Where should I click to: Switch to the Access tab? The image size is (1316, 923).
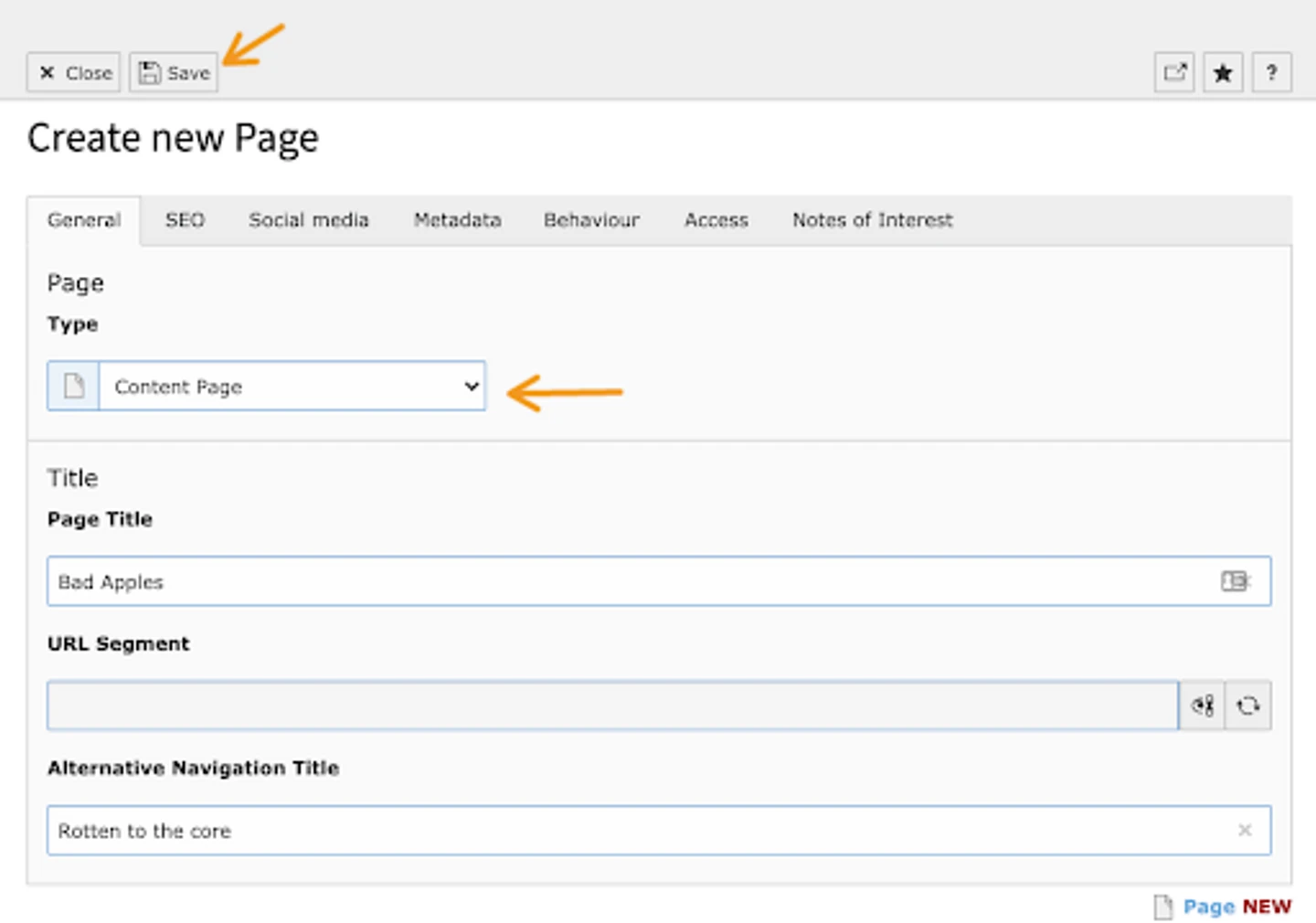coord(716,220)
